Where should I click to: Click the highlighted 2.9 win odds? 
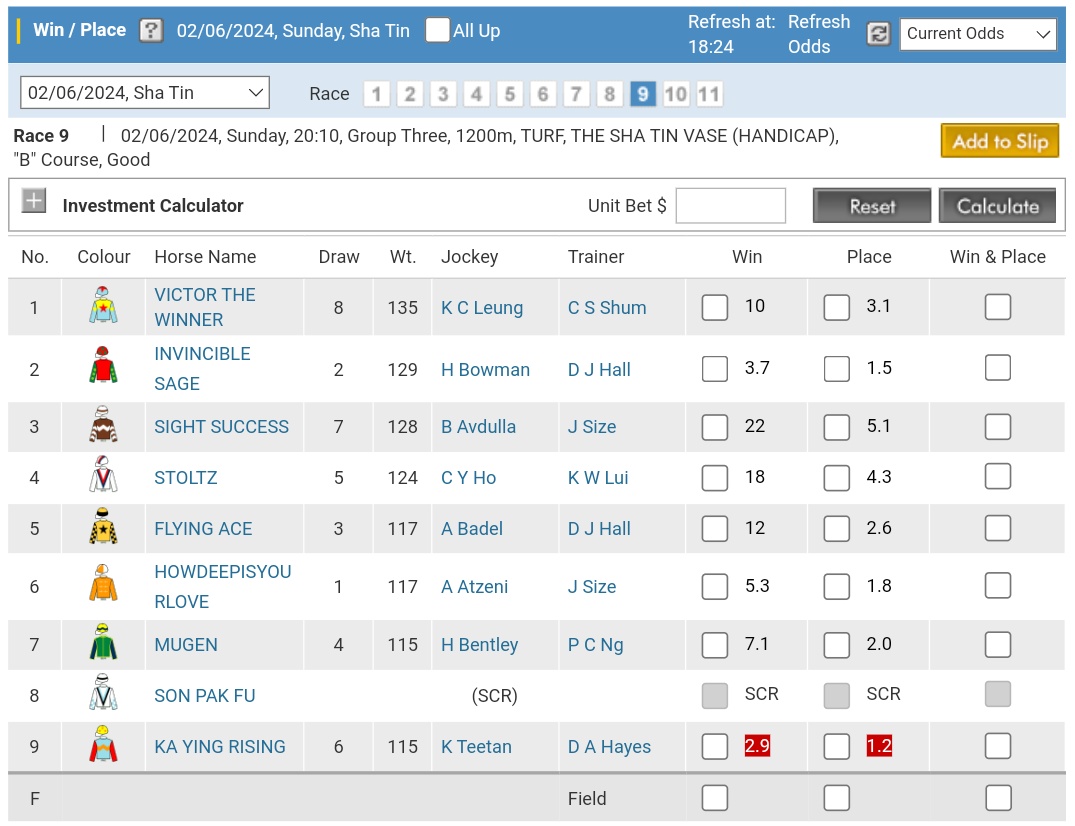(757, 746)
